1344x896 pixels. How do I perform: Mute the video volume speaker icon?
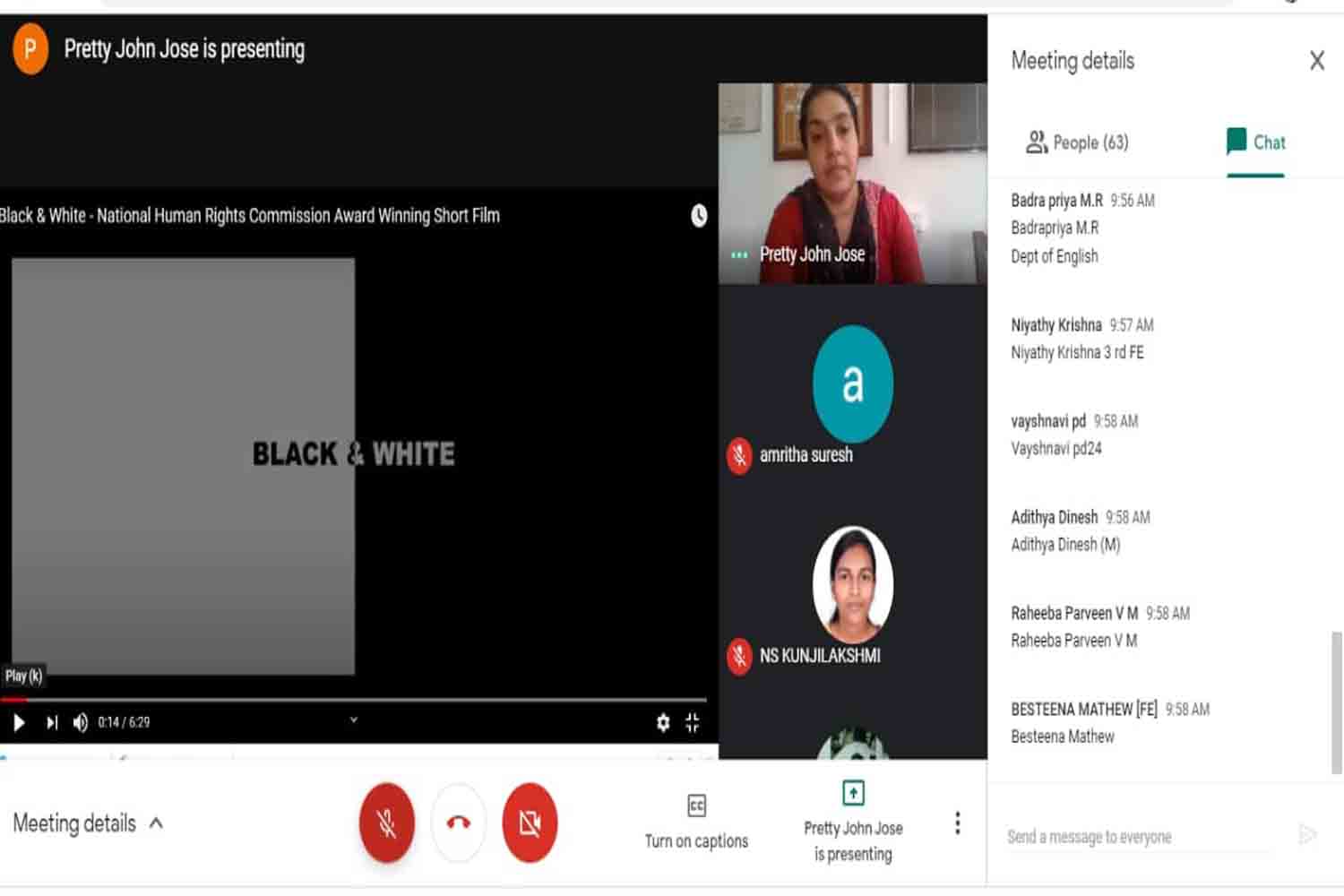81,722
